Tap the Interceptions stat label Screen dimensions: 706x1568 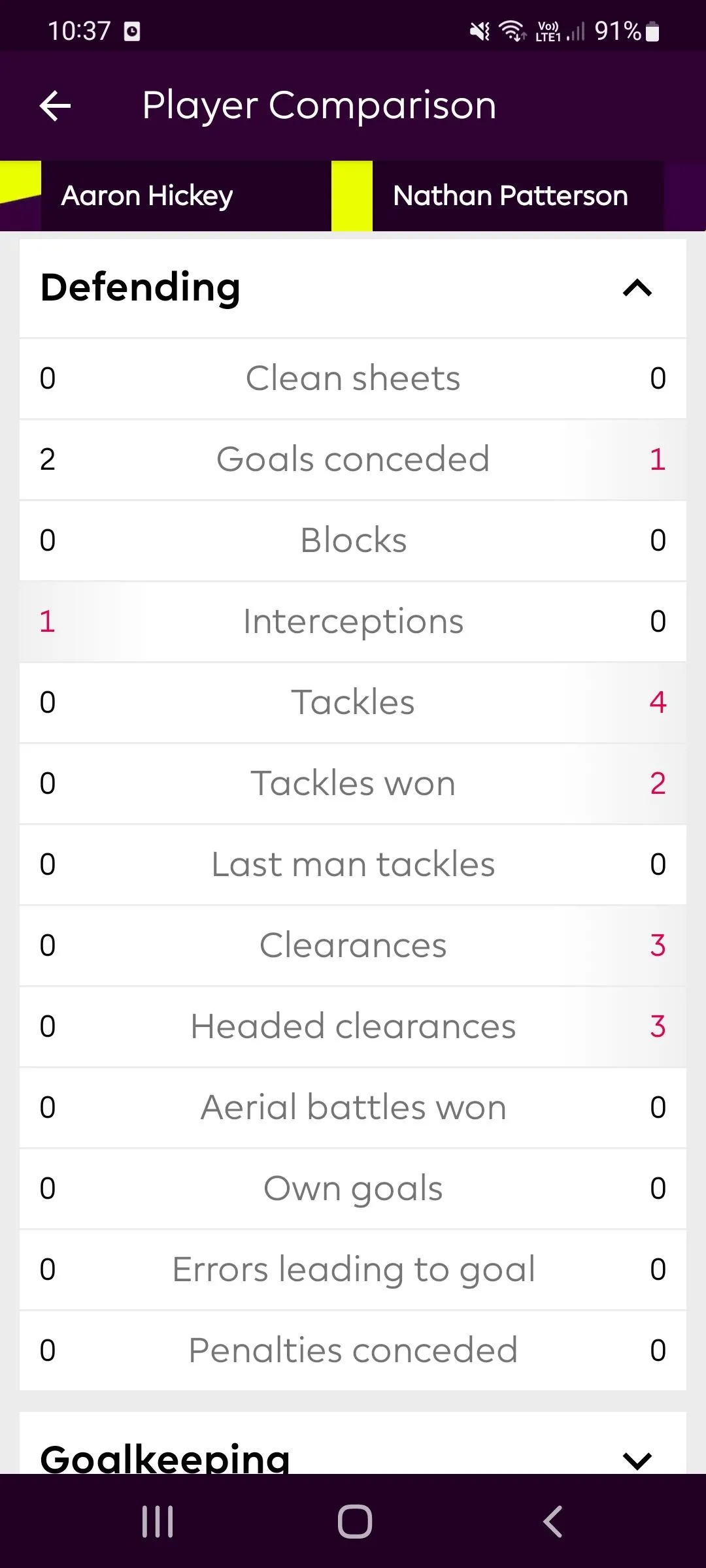point(353,621)
